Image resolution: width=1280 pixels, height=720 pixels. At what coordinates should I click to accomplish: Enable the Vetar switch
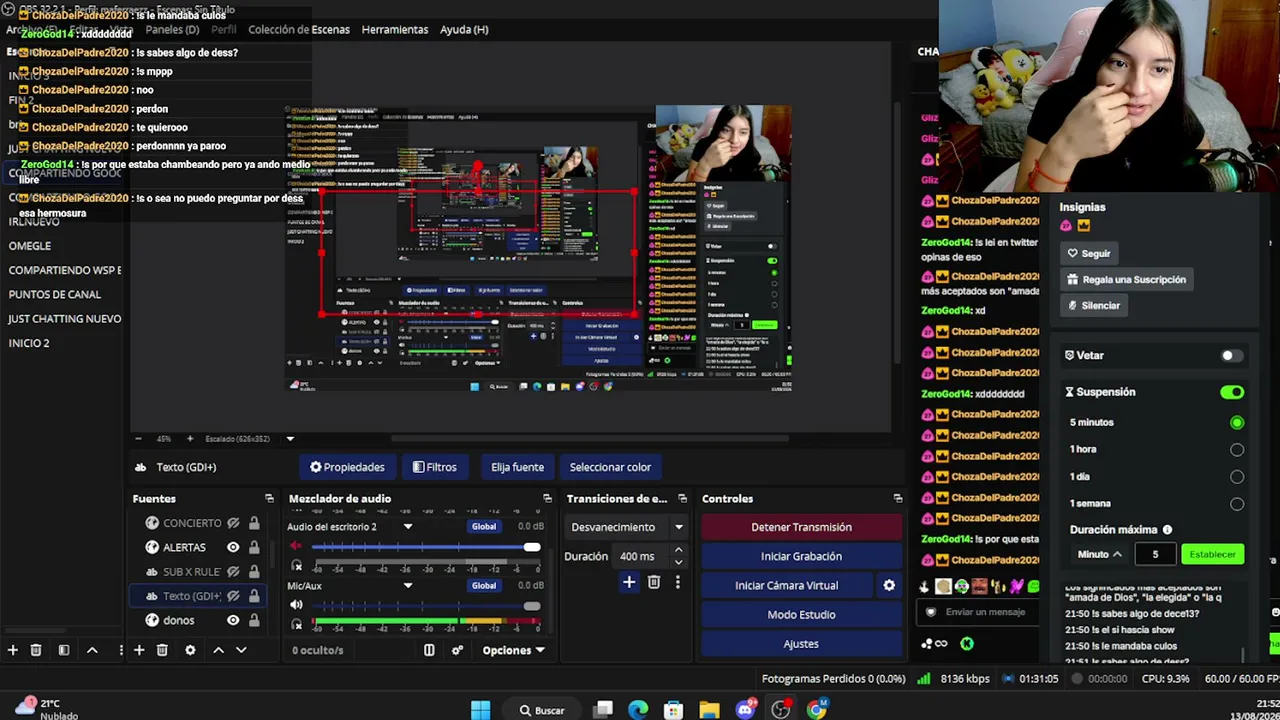tap(1232, 355)
